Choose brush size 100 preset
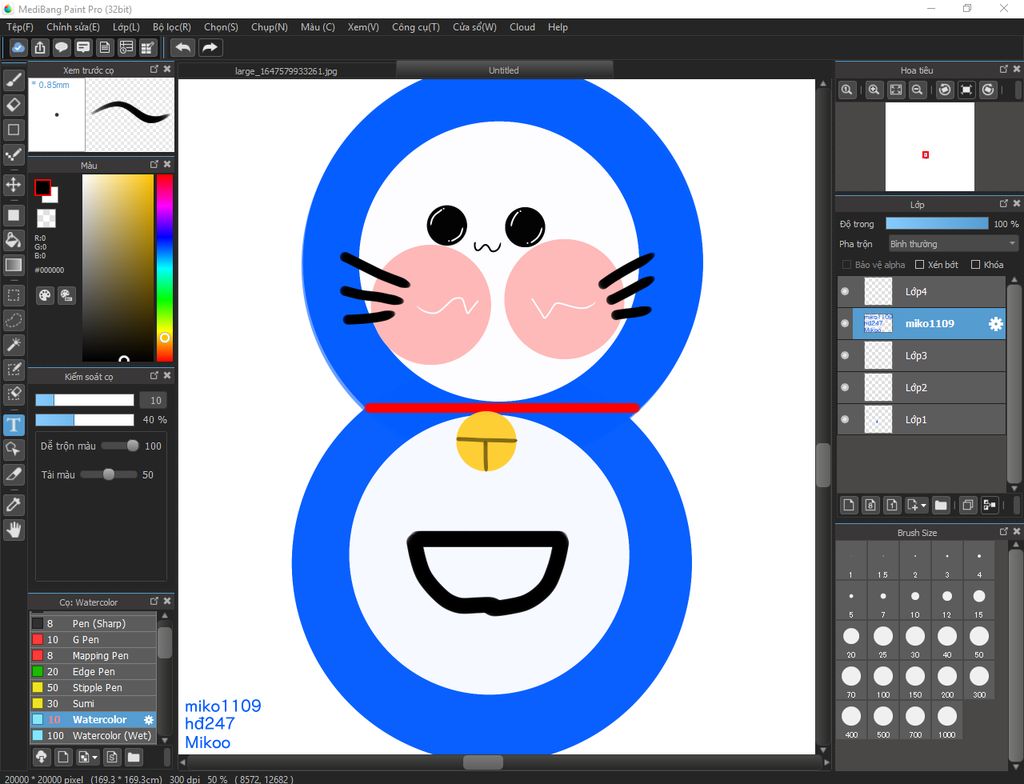 [883, 681]
